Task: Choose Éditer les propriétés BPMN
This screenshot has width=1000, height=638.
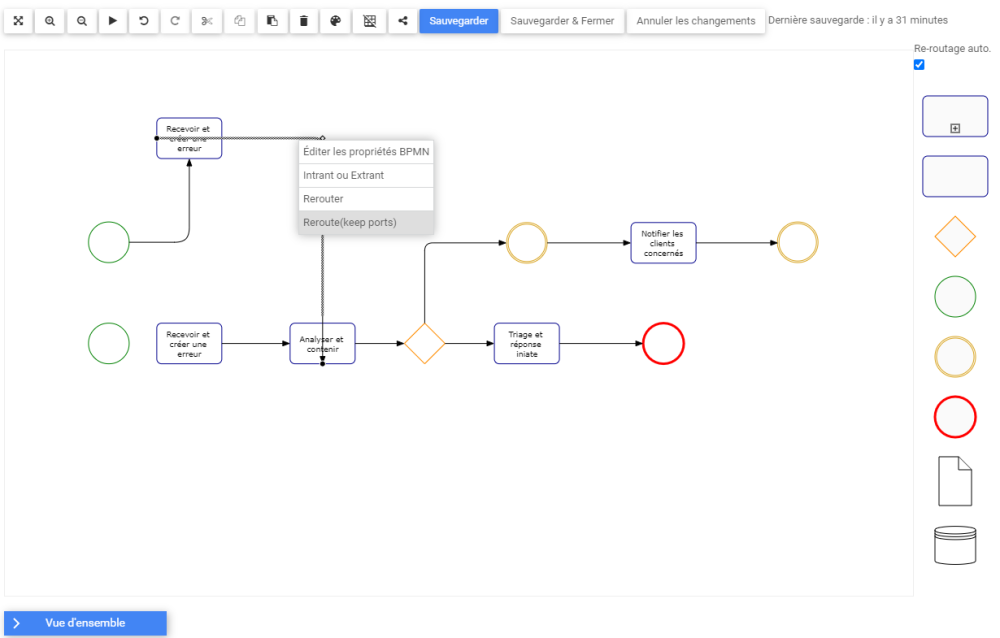Action: [366, 152]
